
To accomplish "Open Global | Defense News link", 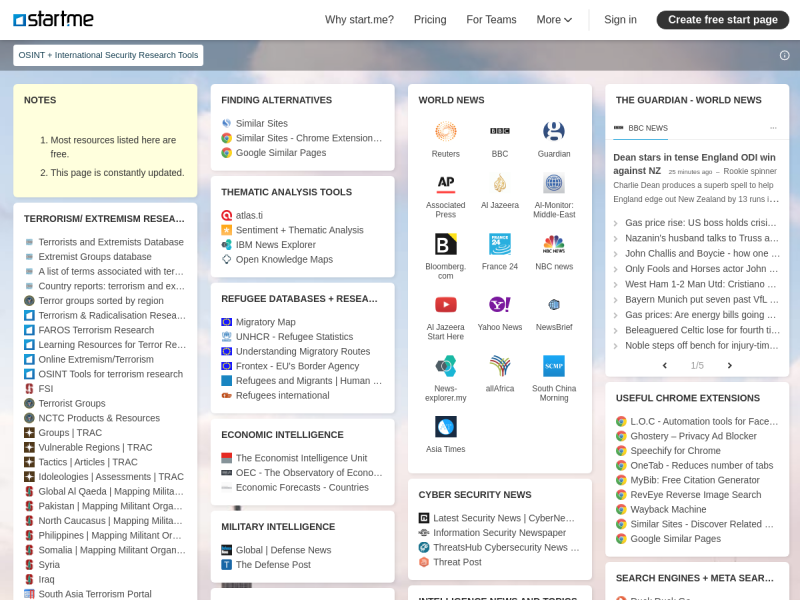I will (283, 550).
